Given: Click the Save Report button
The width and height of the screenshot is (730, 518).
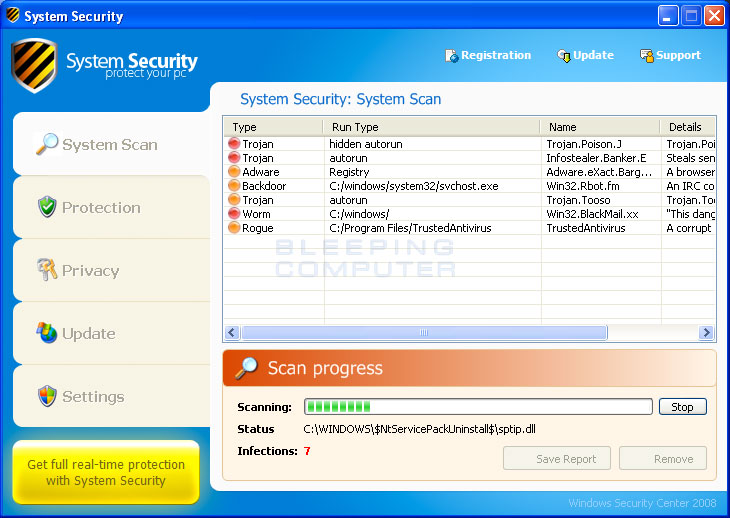Looking at the screenshot, I should (557, 458).
